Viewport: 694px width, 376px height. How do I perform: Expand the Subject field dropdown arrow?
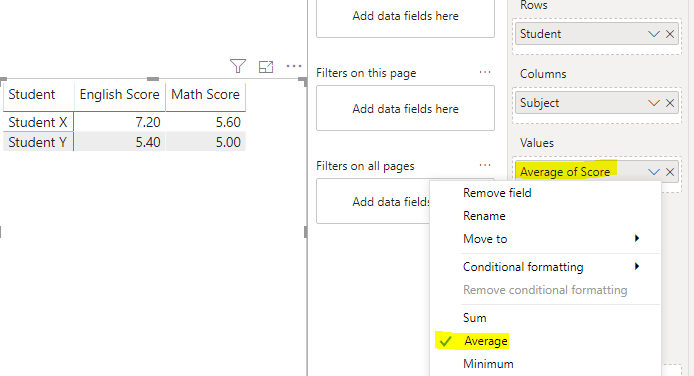tap(654, 103)
